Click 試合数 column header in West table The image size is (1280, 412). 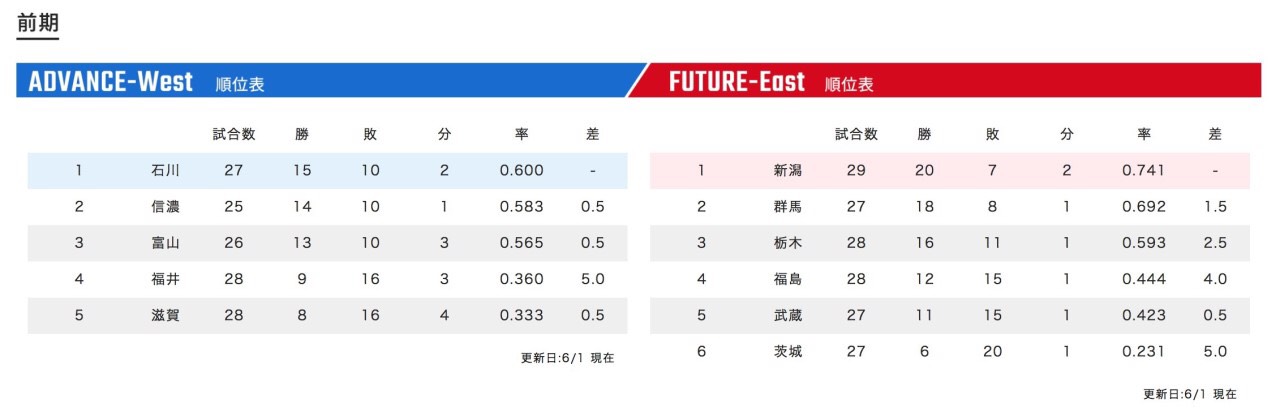coord(234,134)
